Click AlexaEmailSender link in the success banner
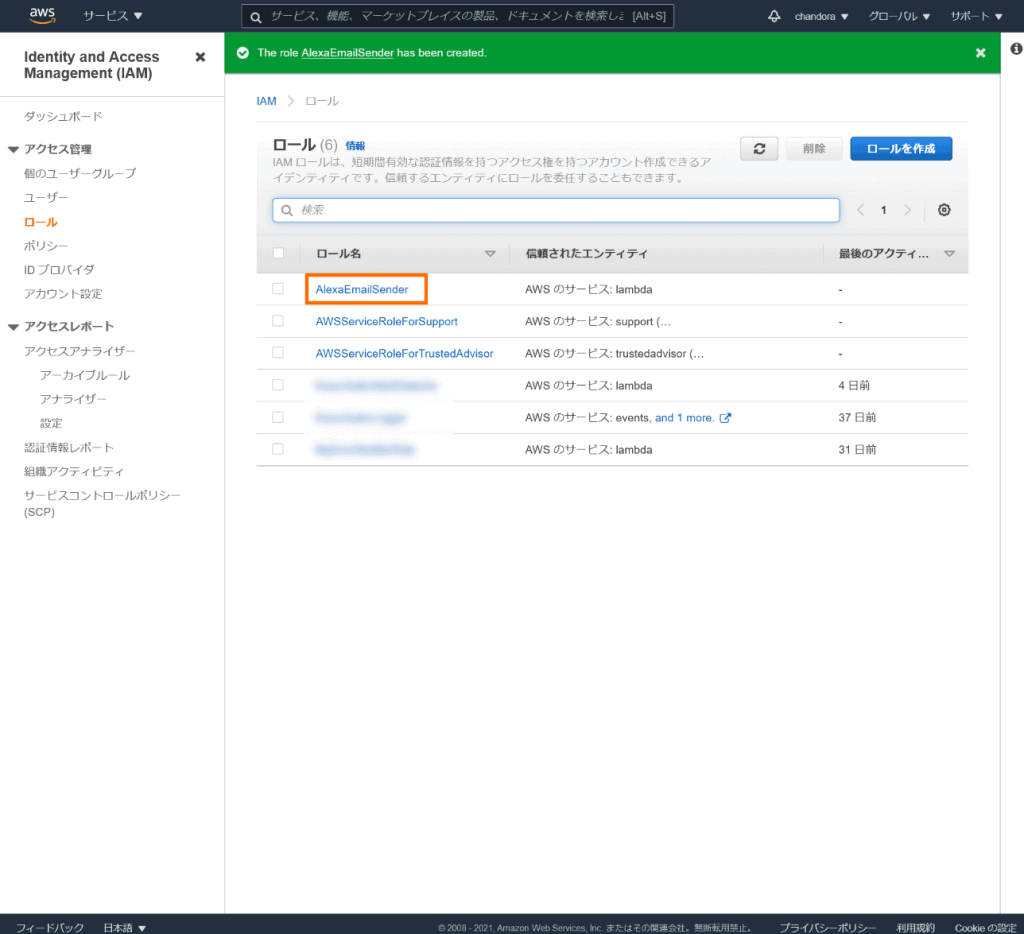Image resolution: width=1024 pixels, height=934 pixels. click(347, 53)
